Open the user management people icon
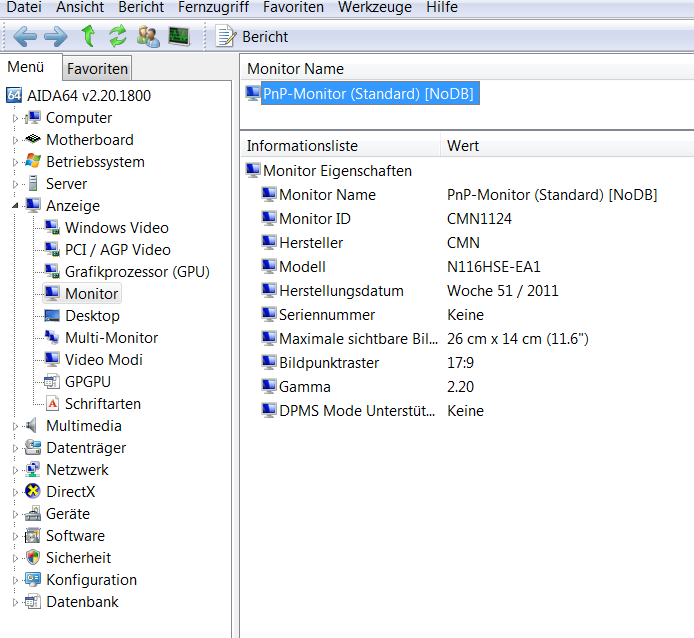The width and height of the screenshot is (694, 638). tap(148, 36)
